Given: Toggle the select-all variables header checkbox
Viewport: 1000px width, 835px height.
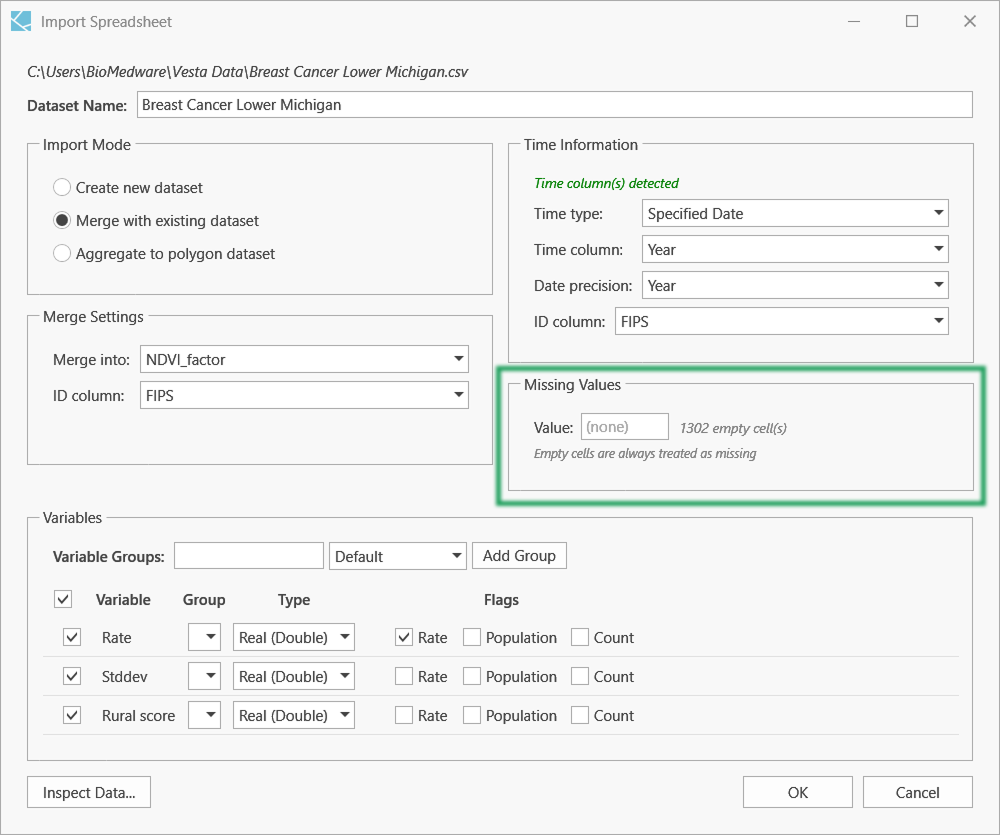Looking at the screenshot, I should 63,599.
